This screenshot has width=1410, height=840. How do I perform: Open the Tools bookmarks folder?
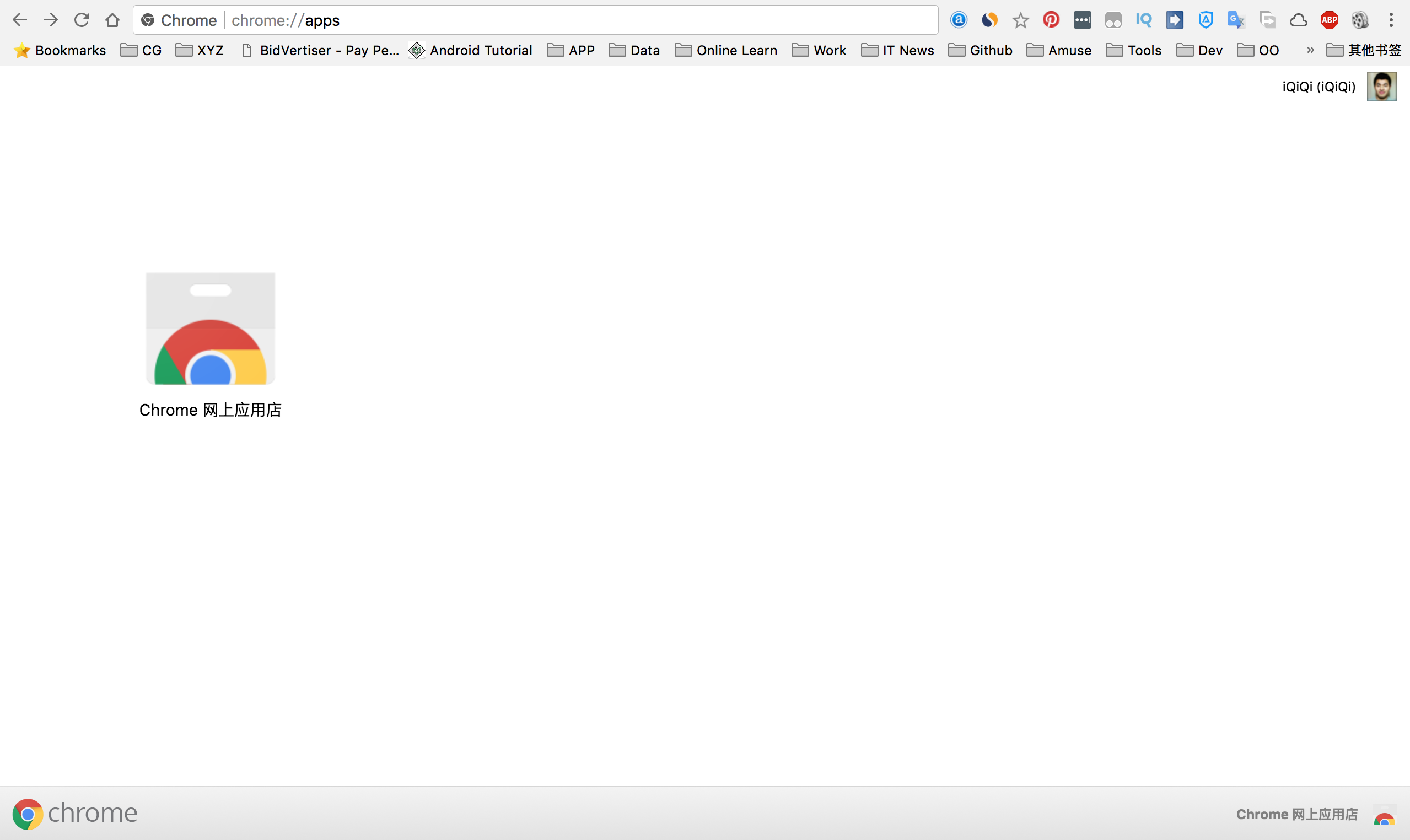(1133, 50)
